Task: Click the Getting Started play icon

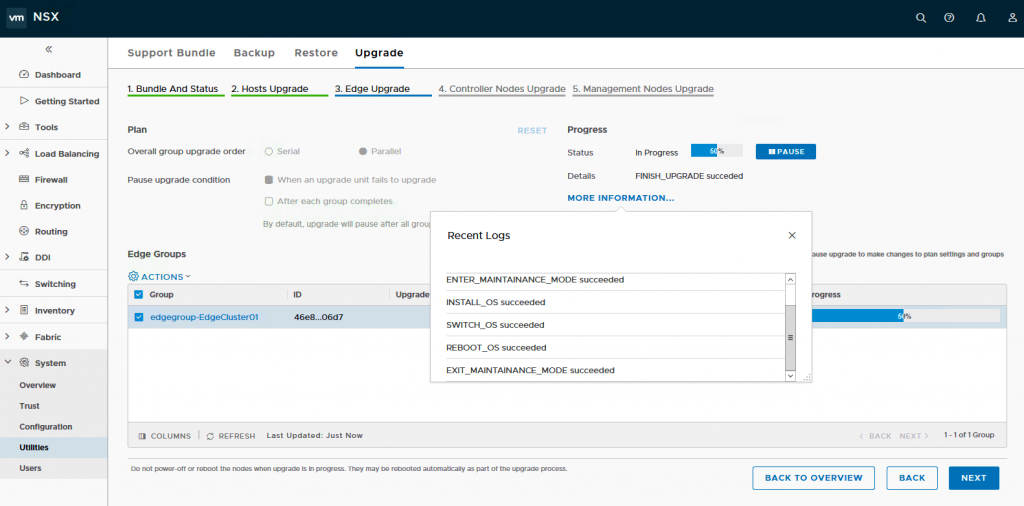Action: 24,101
